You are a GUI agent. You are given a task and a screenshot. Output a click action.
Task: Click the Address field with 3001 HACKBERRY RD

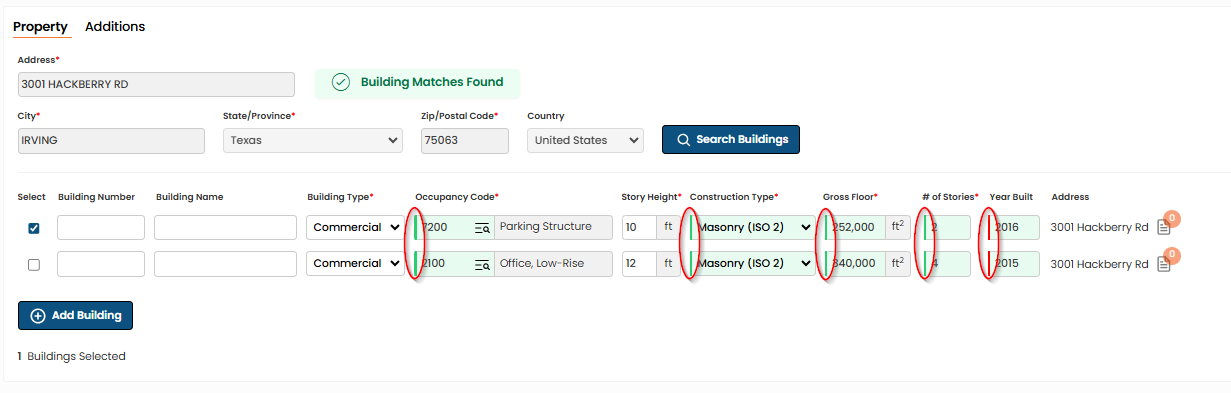pos(156,85)
